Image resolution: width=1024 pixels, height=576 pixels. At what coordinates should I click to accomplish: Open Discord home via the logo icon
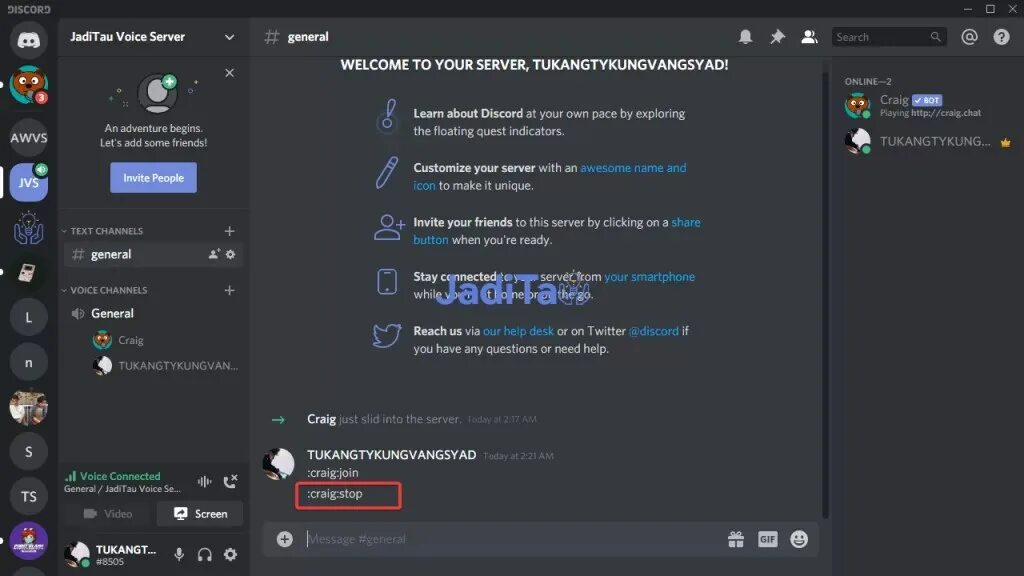[28, 40]
